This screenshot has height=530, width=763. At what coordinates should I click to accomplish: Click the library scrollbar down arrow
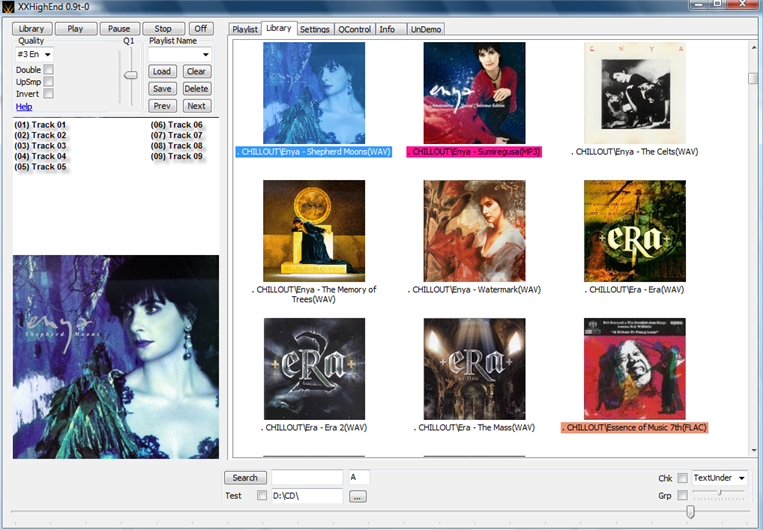pos(753,451)
